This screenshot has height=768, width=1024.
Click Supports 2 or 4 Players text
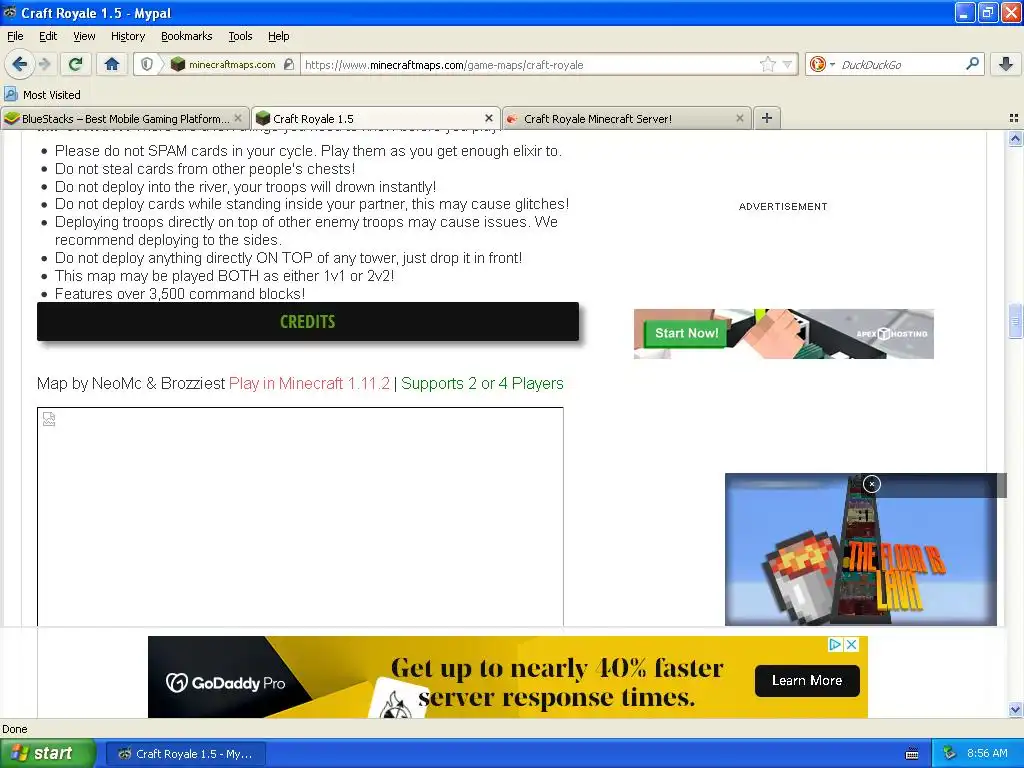coord(482,383)
